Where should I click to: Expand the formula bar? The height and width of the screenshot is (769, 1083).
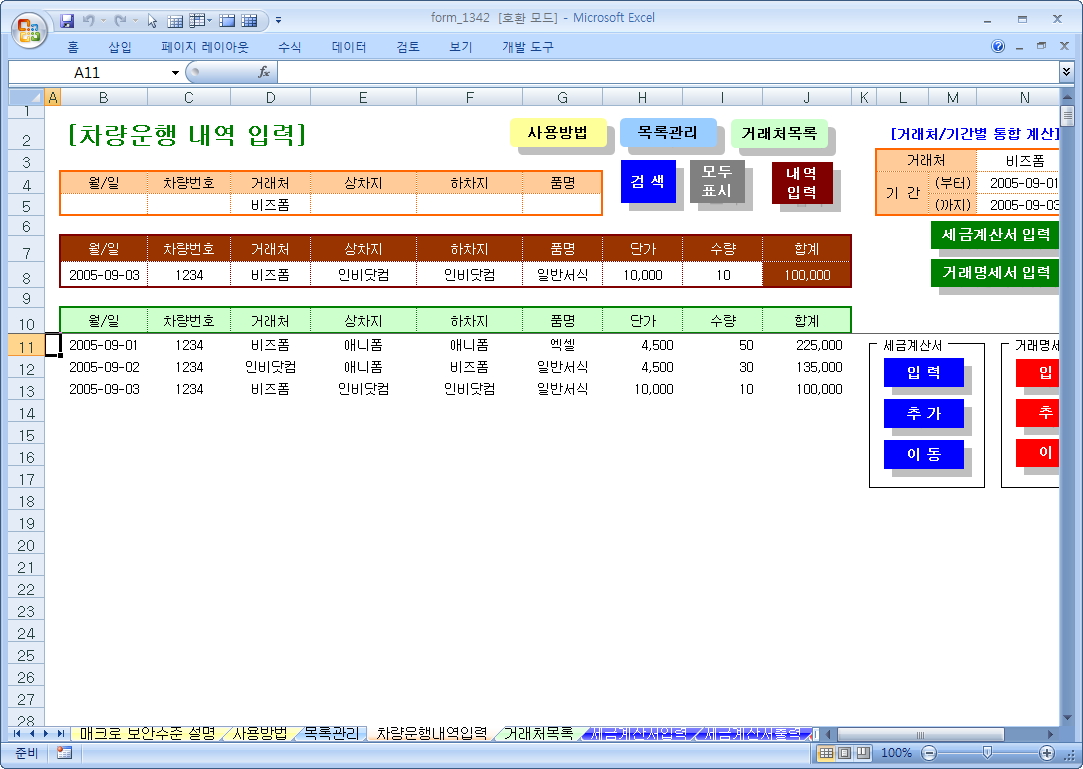point(1066,72)
